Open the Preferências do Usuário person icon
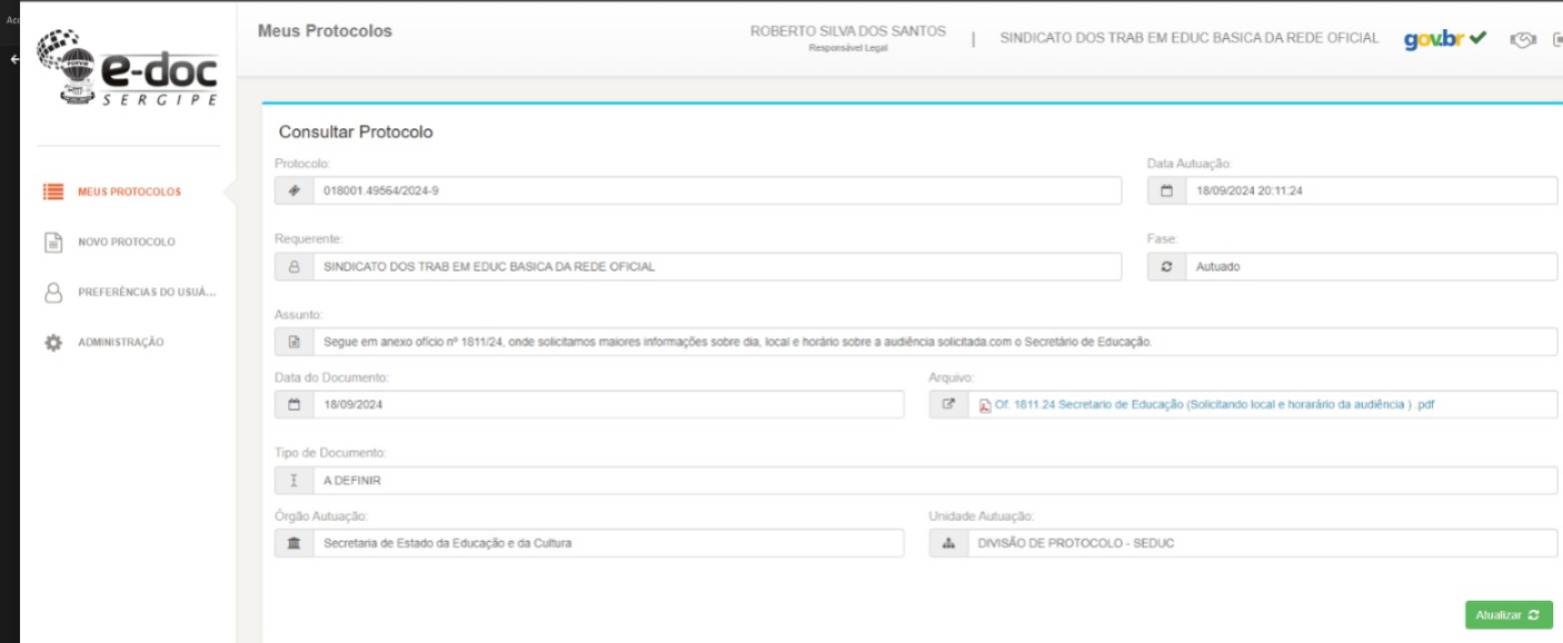 point(54,292)
